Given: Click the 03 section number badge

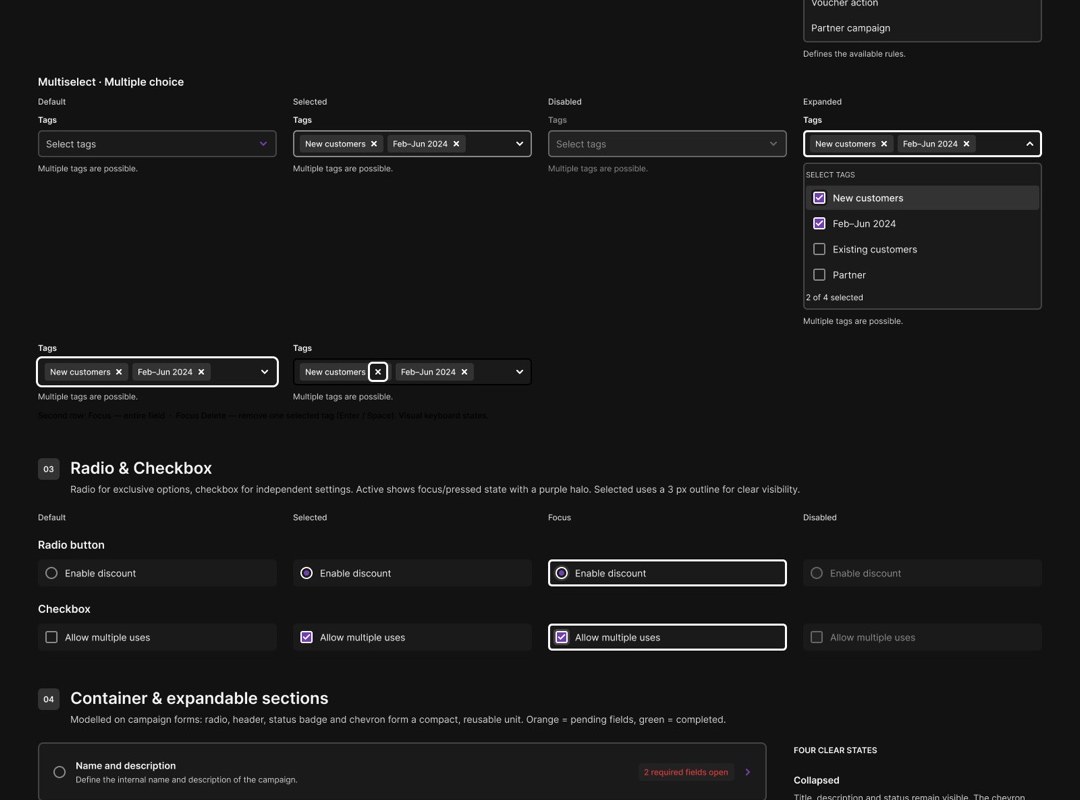Looking at the screenshot, I should (48, 469).
